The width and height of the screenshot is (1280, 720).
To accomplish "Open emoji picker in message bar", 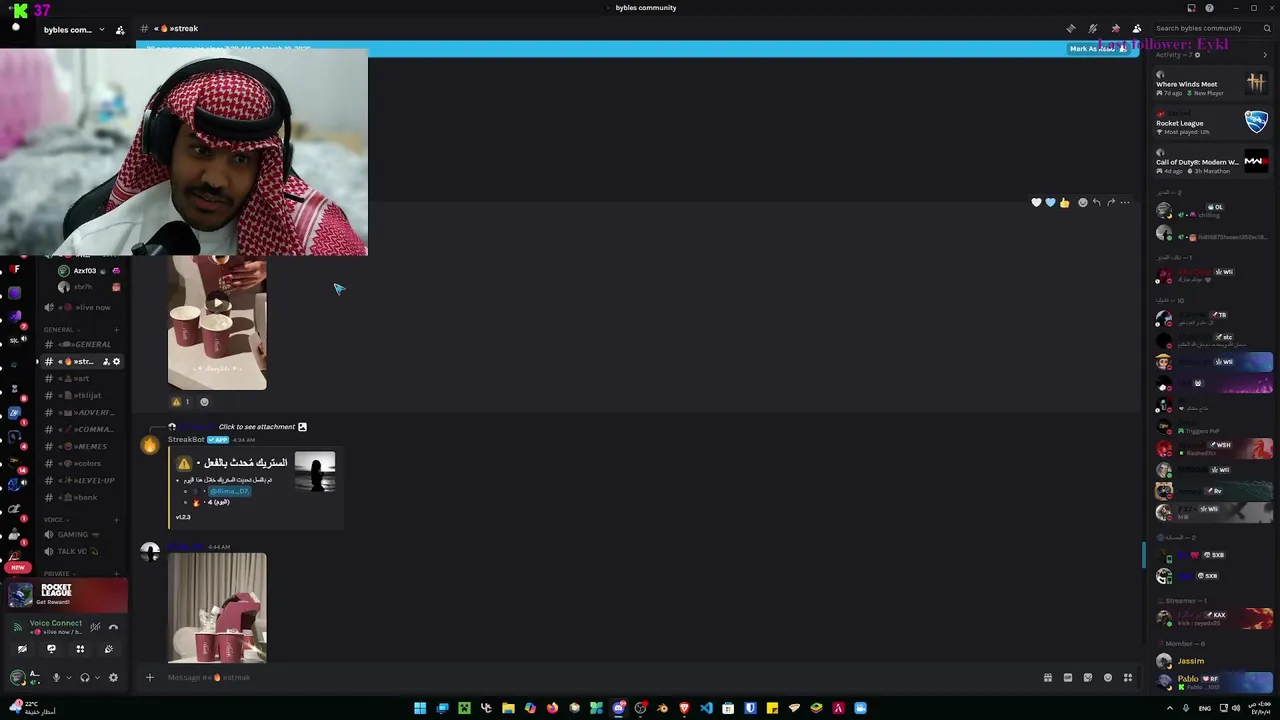I will click(1108, 677).
